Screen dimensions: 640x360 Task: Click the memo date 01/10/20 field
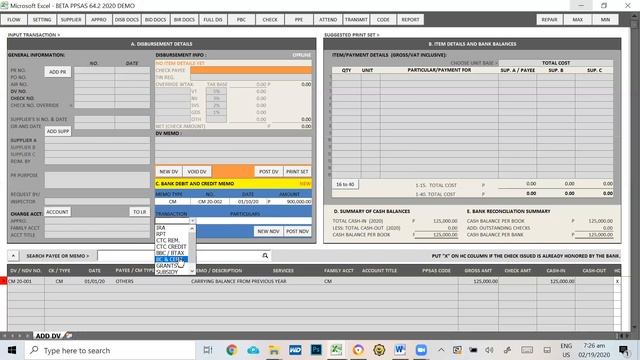pos(248,202)
